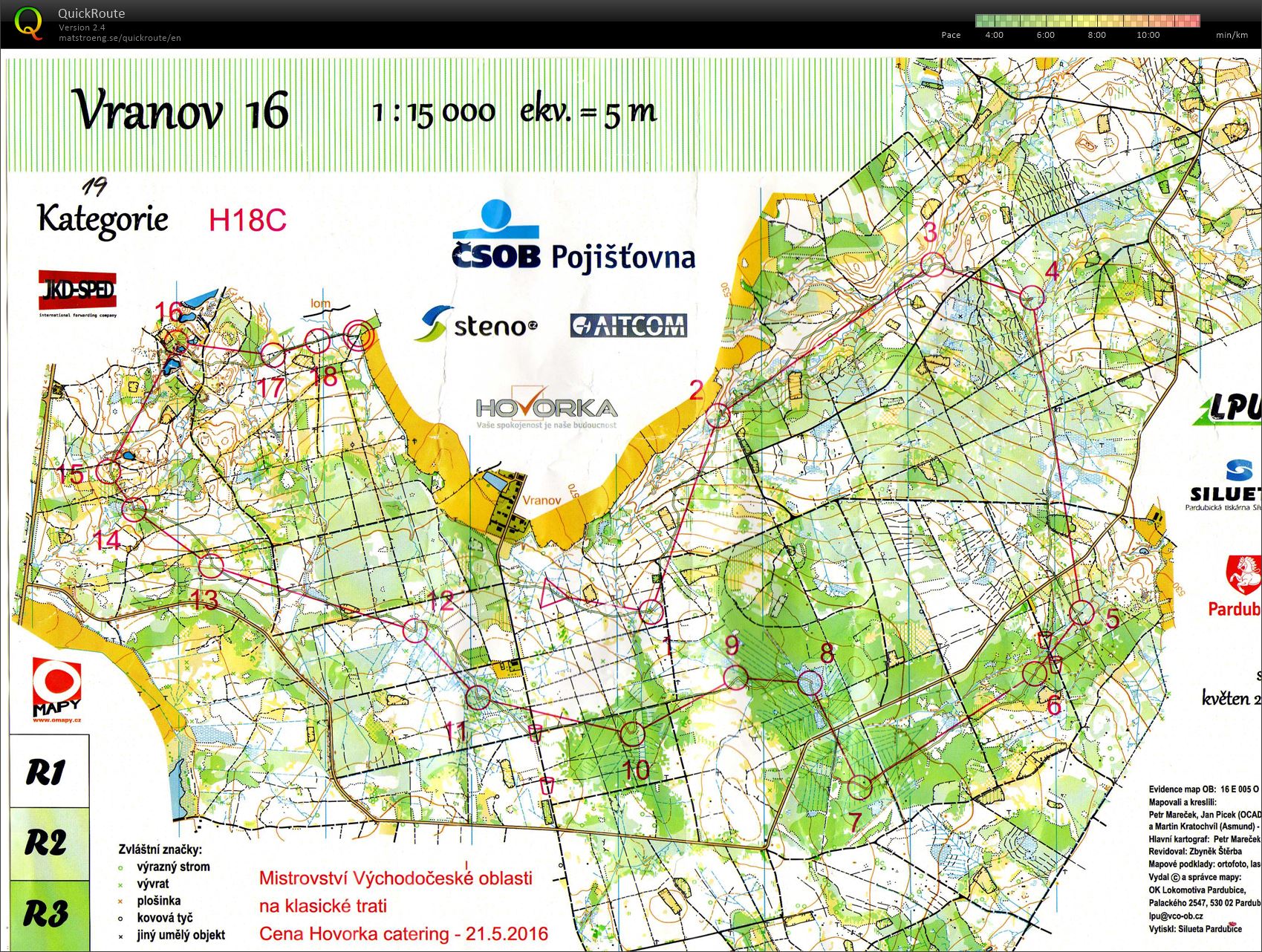Click control circle 5 on the map
The image size is (1262, 952).
[x=1082, y=613]
